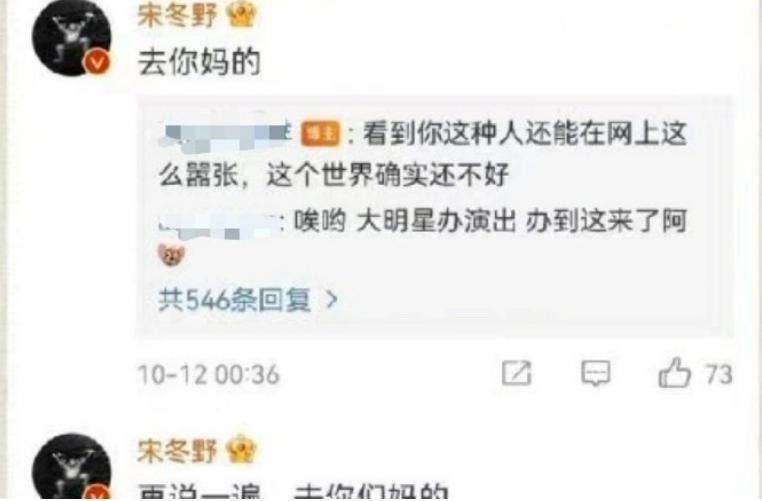Tap reply text 唉哟 大明星办演出
This screenshot has width=762, height=501.
(404, 222)
